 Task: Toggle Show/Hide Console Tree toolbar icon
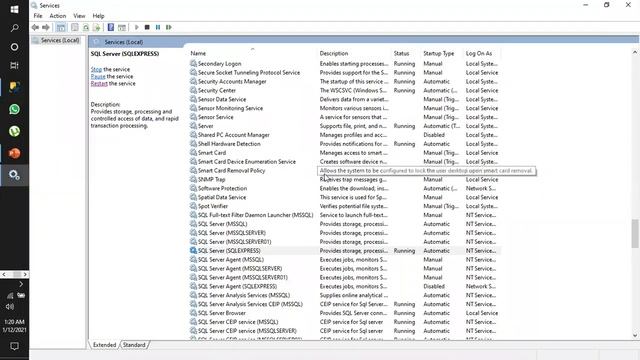point(61,27)
